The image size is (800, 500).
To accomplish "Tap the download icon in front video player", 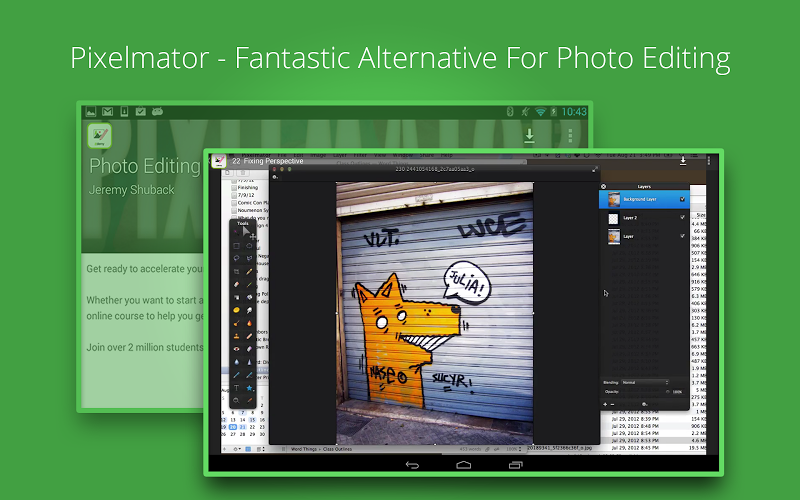I will [x=683, y=161].
